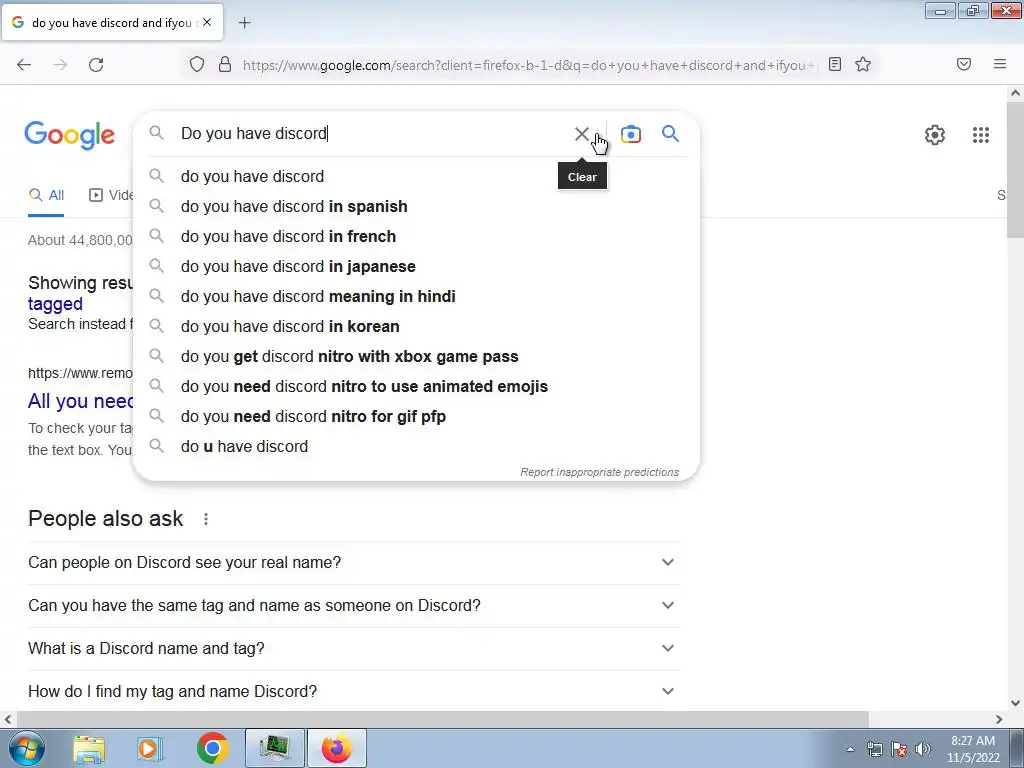Viewport: 1024px width, 768px height.
Task: Open the tracking protection shield
Action: tap(197, 65)
